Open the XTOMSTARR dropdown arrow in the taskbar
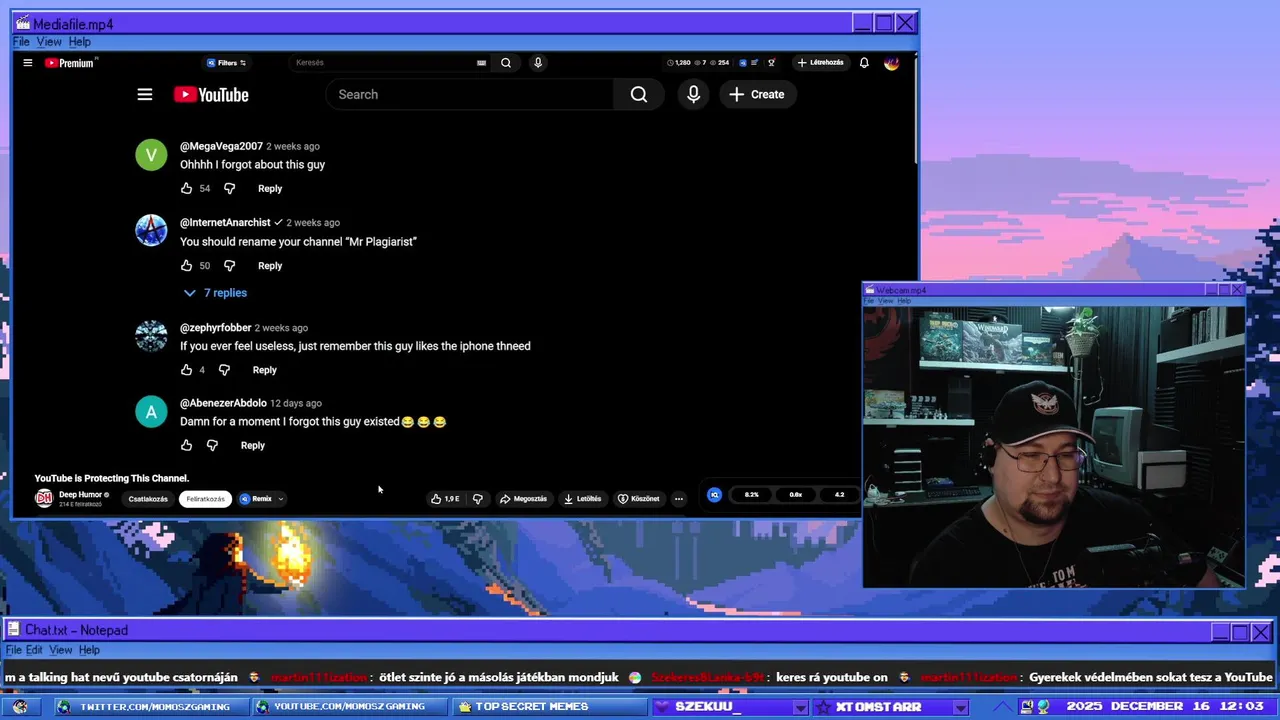Viewport: 1280px width, 720px height. click(960, 708)
